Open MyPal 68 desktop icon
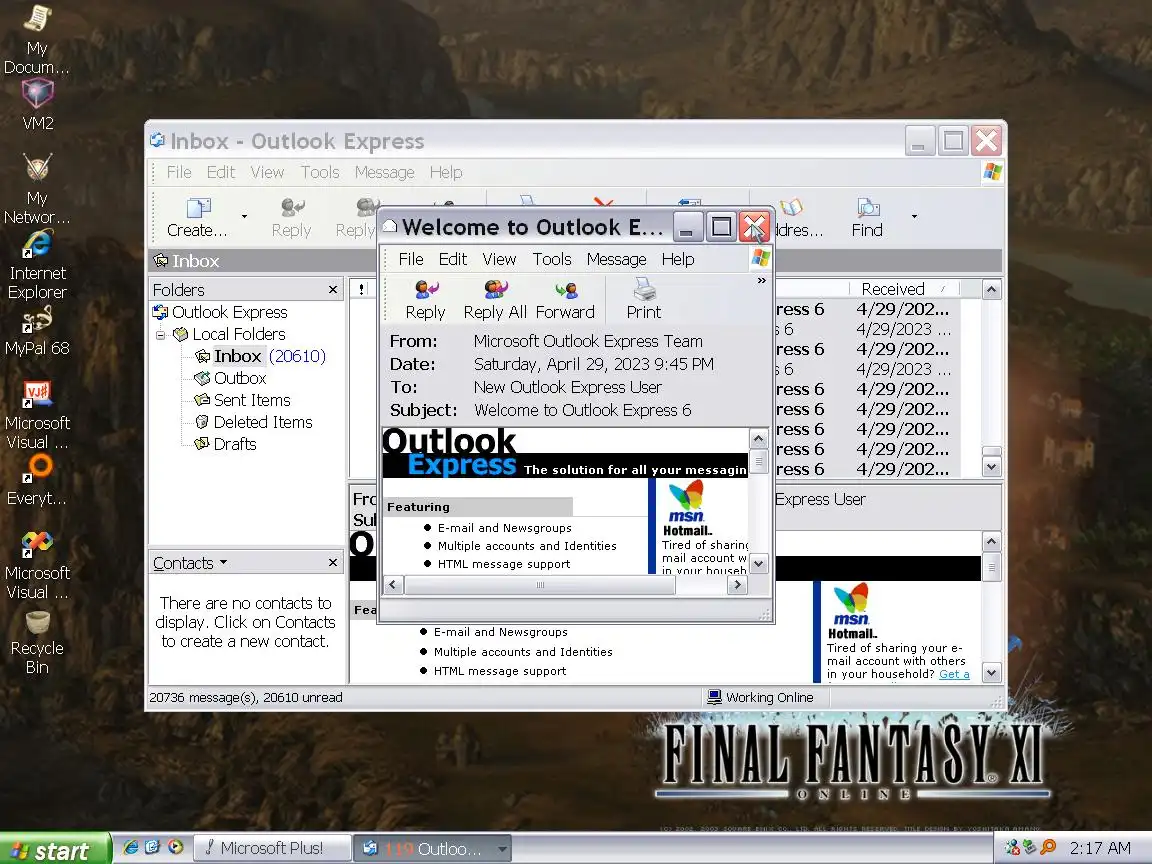 coord(37,332)
